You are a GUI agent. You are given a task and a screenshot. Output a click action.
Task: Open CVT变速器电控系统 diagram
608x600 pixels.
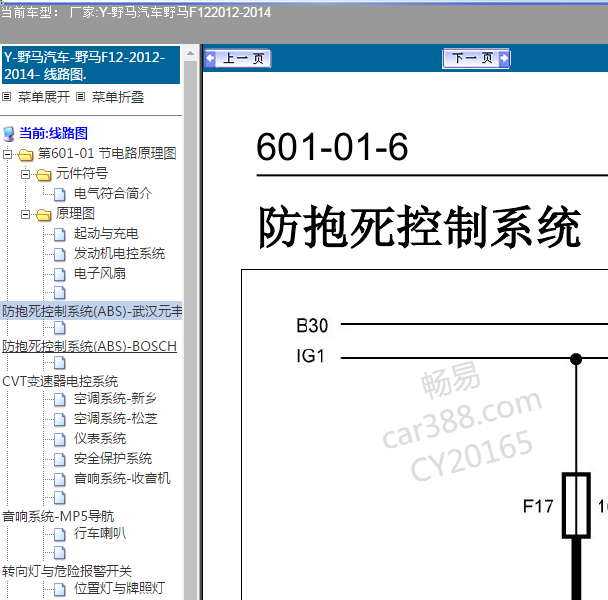point(60,381)
